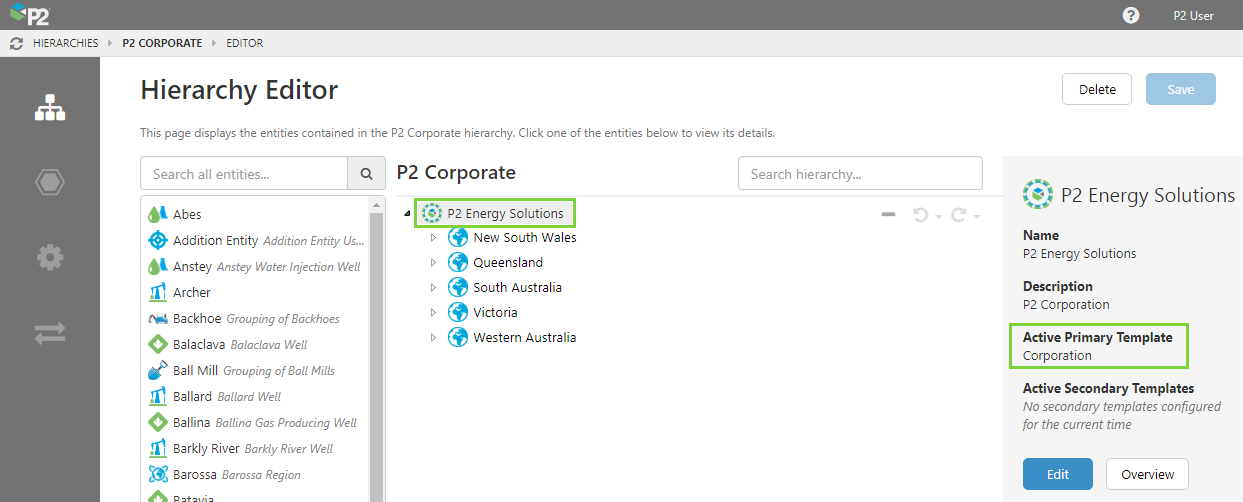This screenshot has width=1243, height=502.
Task: Open the undo dropdown arrow
Action: (x=939, y=217)
